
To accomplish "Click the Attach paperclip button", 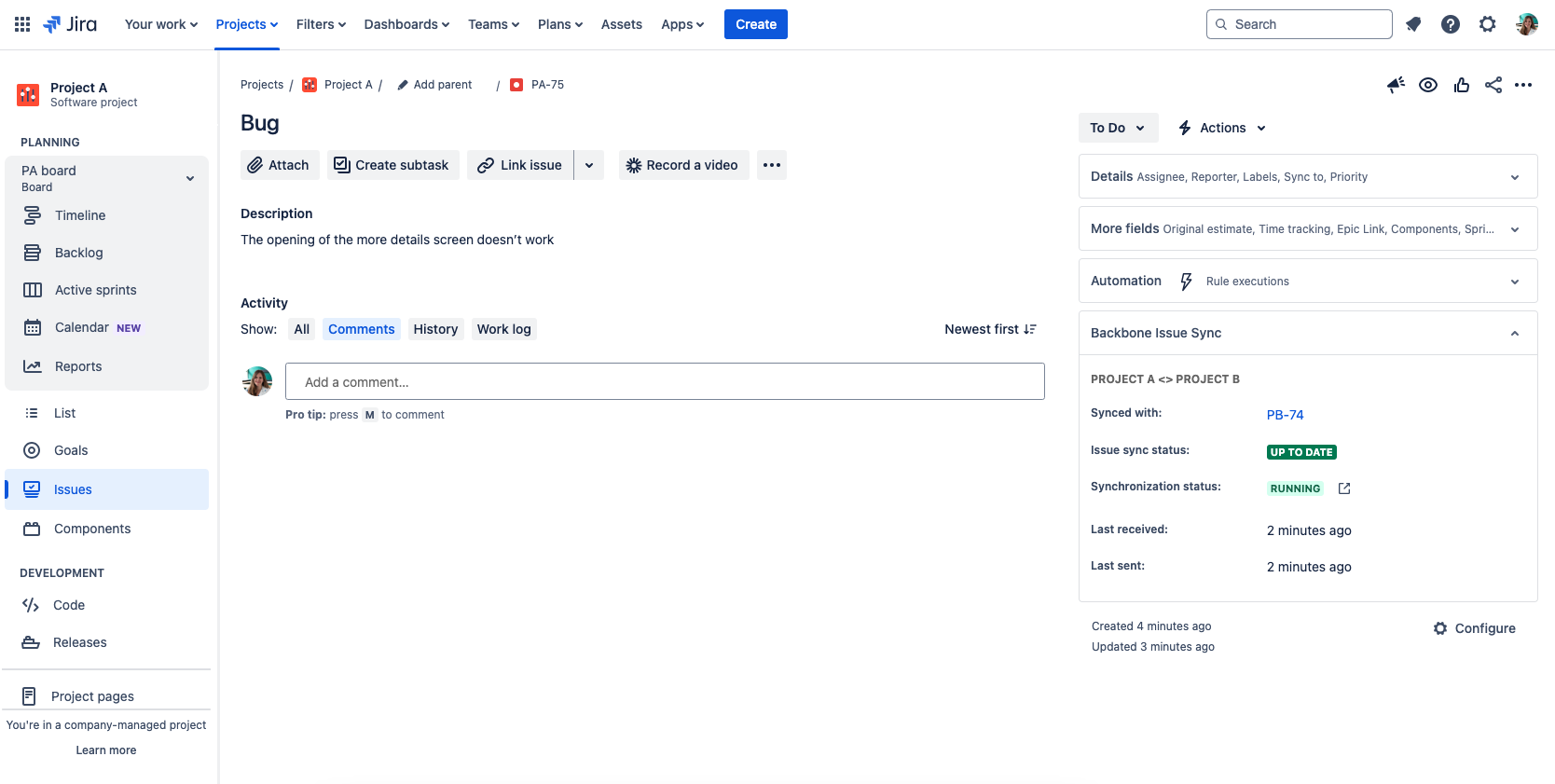I will coord(279,165).
